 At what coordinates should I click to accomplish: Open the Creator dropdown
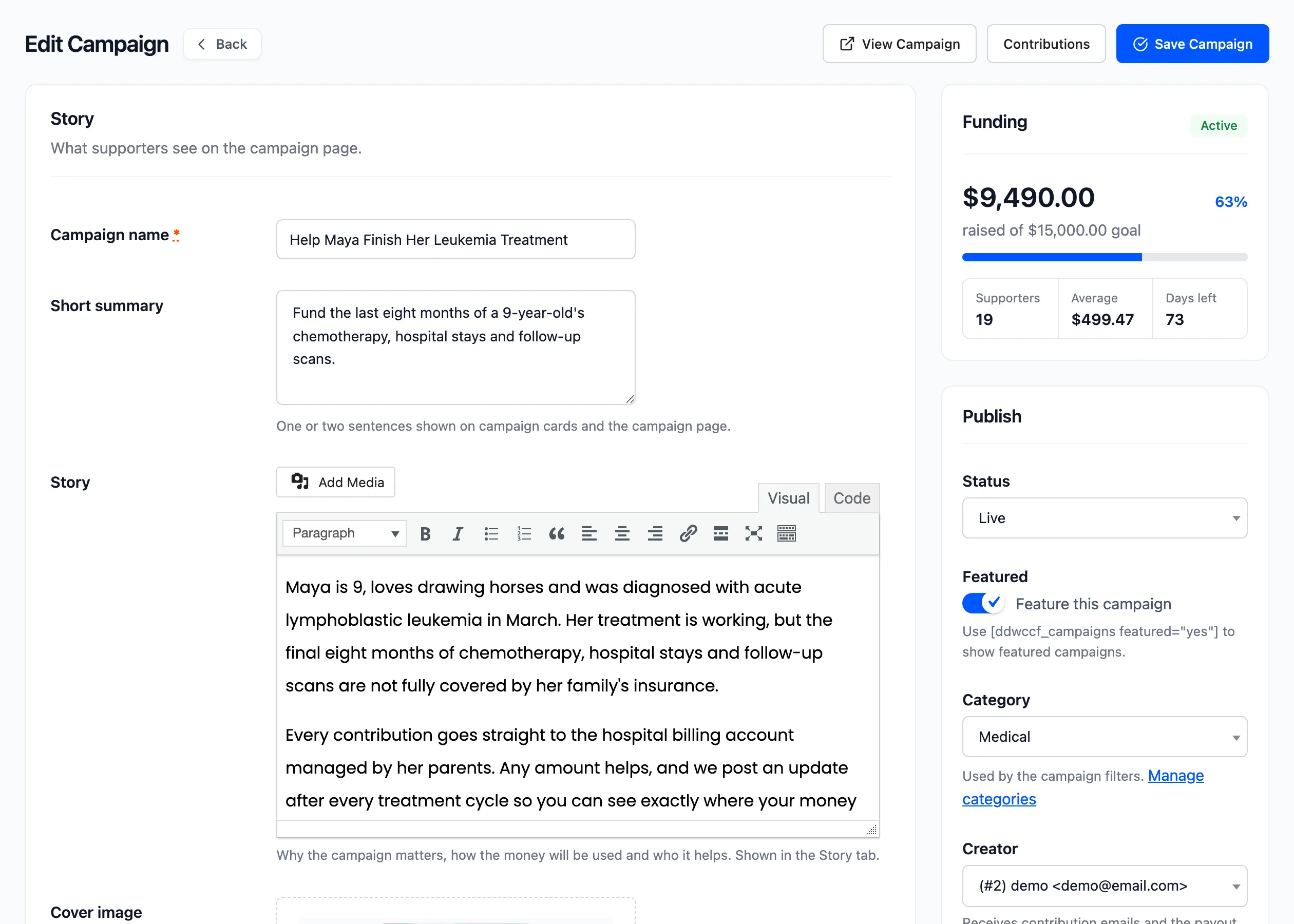1105,886
